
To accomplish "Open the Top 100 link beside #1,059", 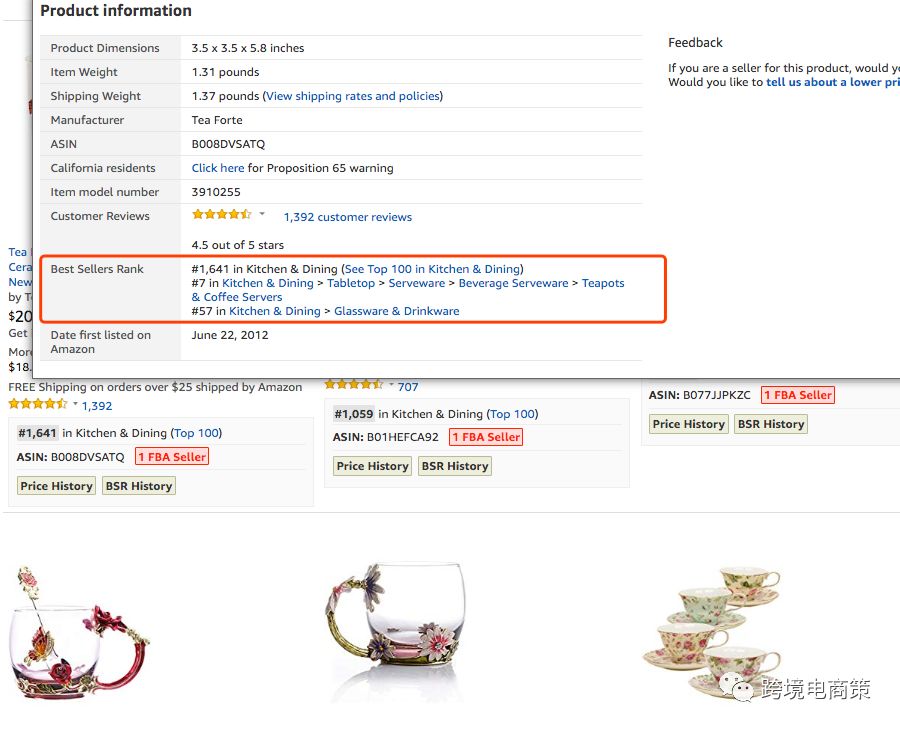I will coord(513,414).
